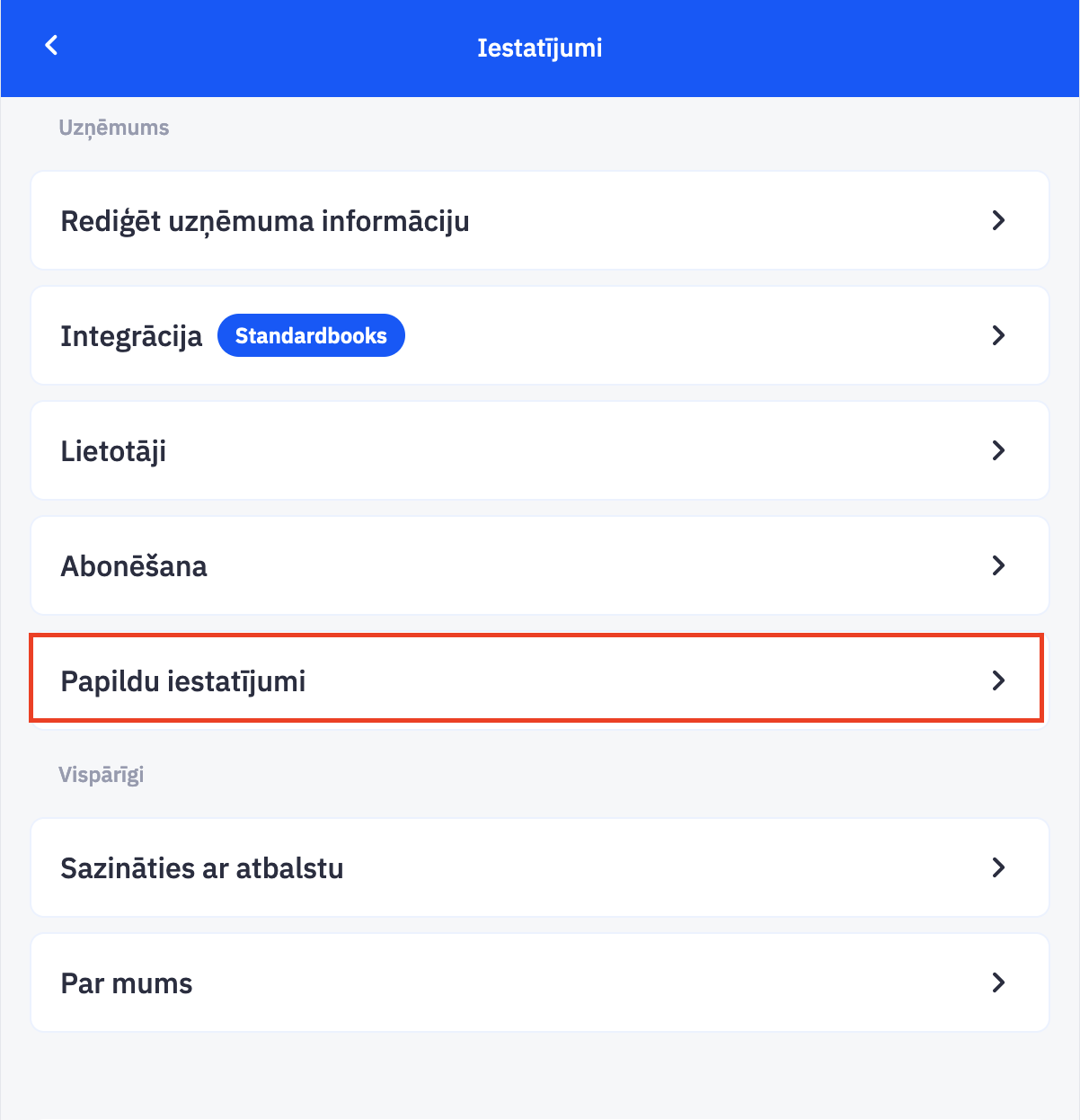Click the chevron next to Lietotāji
Screen dimensions: 1080x1120
tap(998, 450)
